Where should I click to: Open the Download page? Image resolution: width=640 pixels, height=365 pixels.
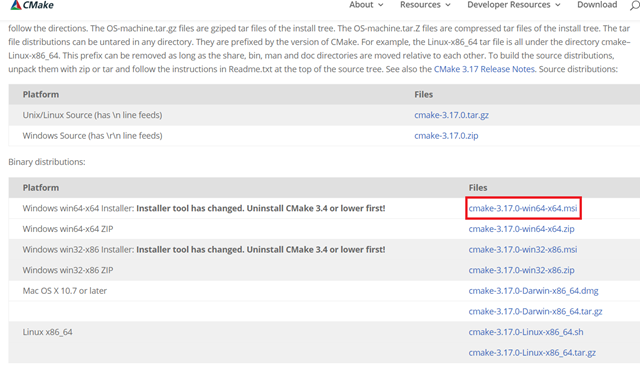point(597,5)
